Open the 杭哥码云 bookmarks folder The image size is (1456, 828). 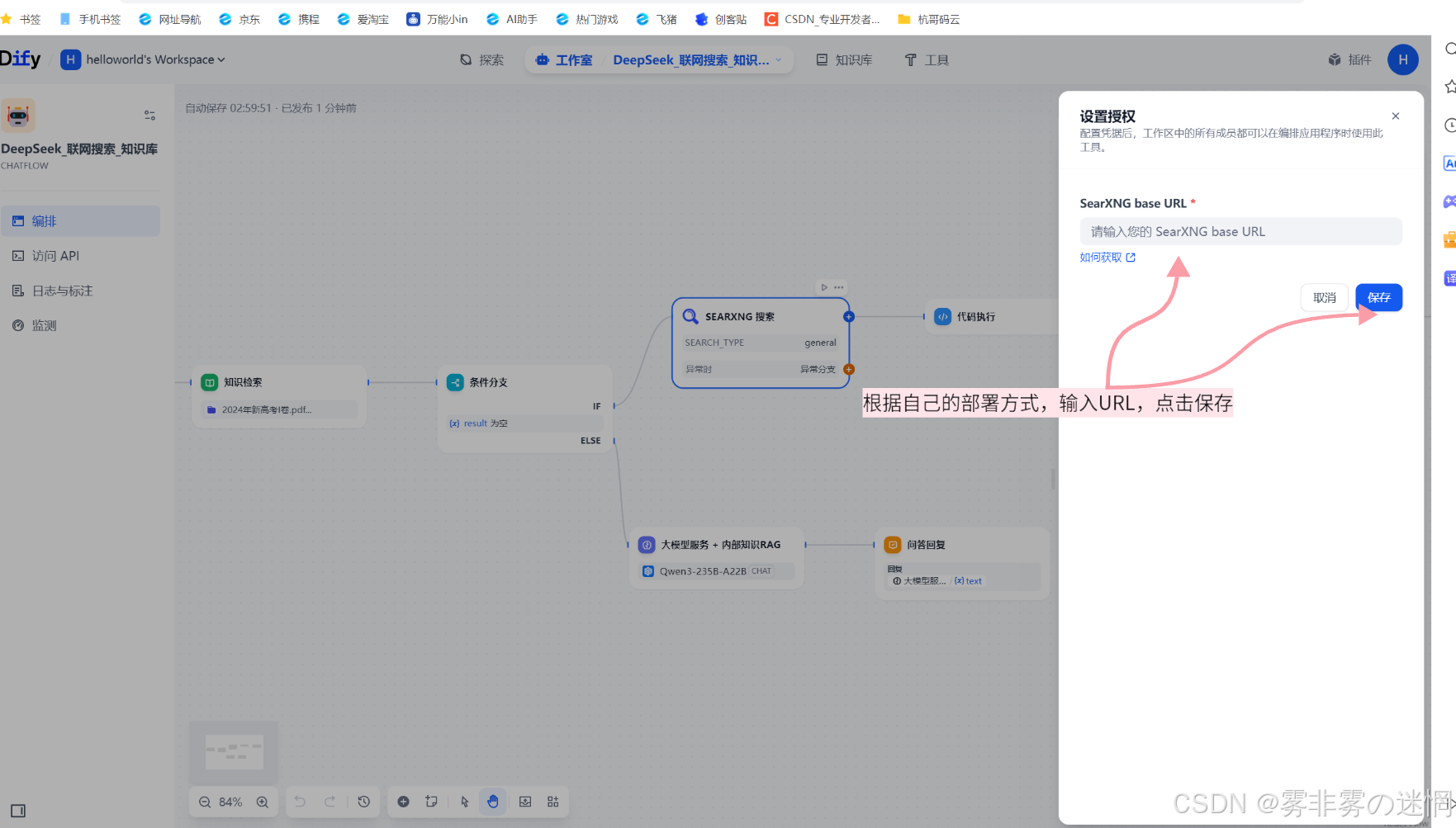[928, 19]
